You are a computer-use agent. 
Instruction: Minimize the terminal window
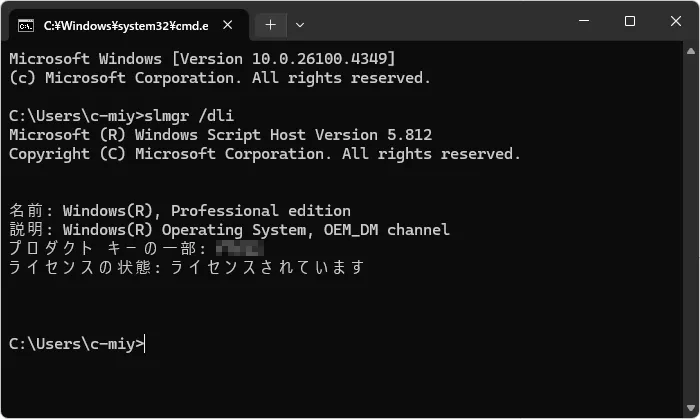[584, 21]
